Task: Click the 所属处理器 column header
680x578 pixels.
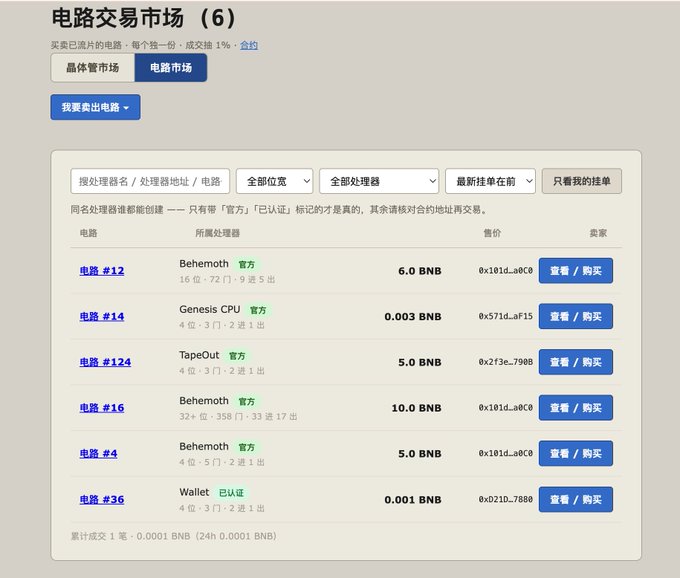Action: (x=217, y=233)
